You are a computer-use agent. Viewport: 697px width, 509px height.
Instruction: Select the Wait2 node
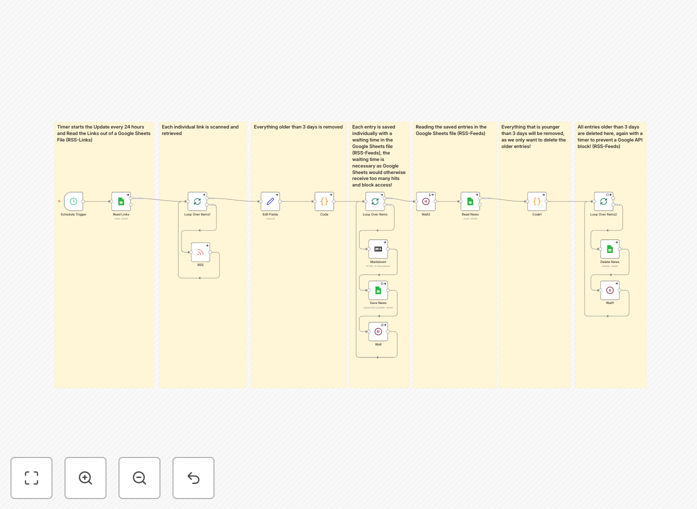(426, 201)
